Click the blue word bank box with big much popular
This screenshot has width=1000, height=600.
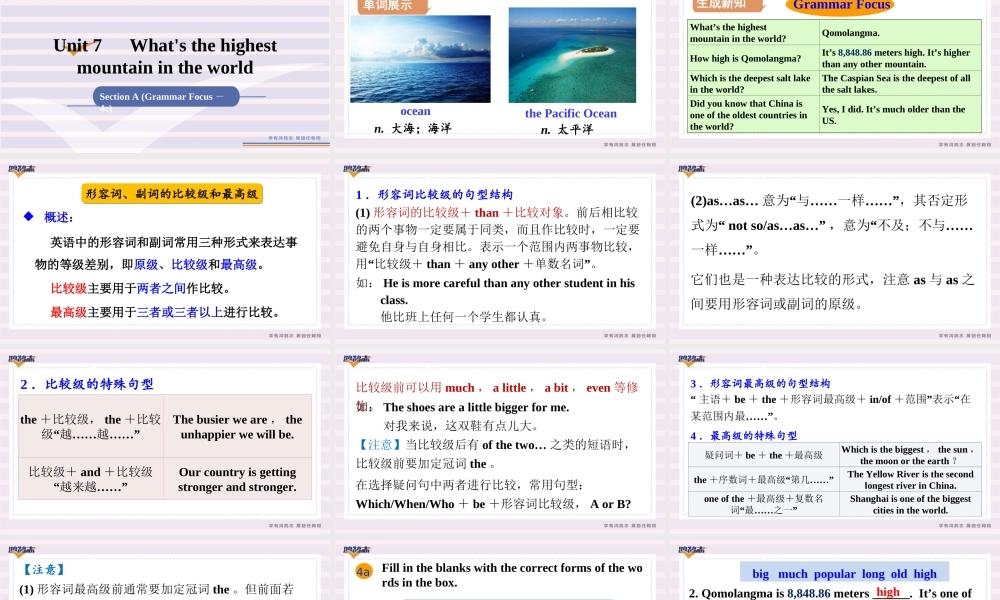tap(843, 573)
